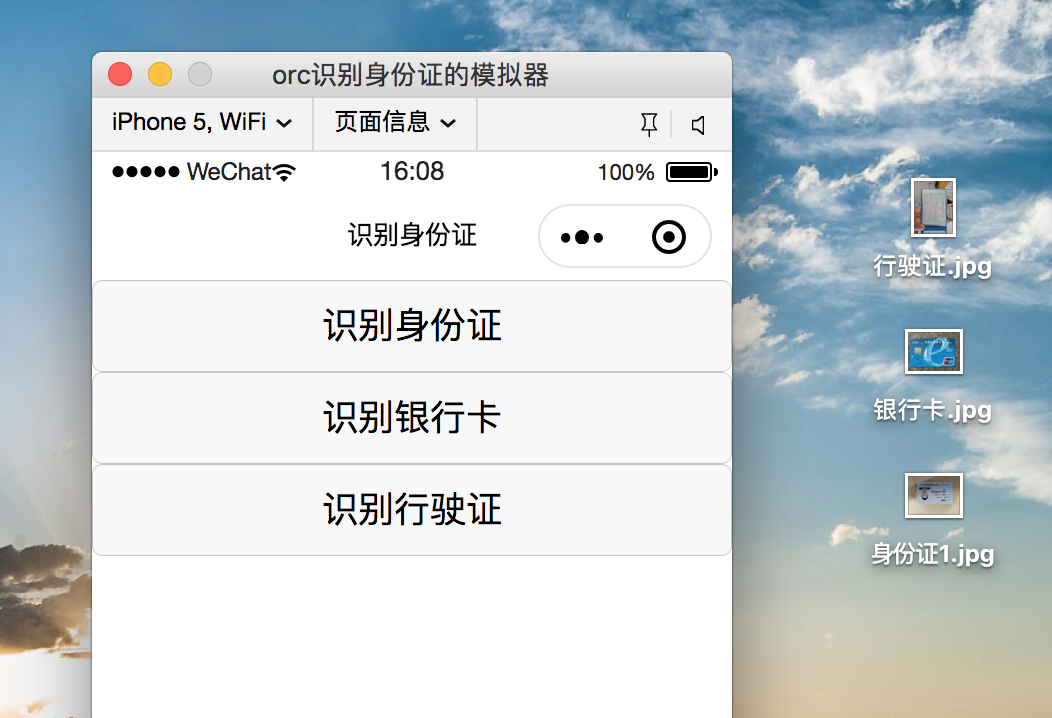Click the 100% battery percentage text

coord(625,173)
